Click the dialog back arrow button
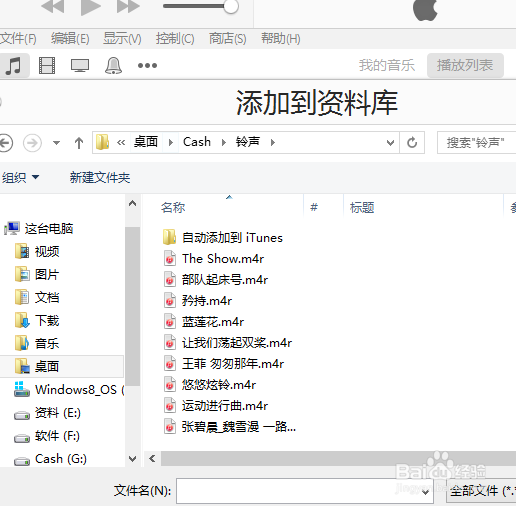516x506 pixels. tap(5, 143)
